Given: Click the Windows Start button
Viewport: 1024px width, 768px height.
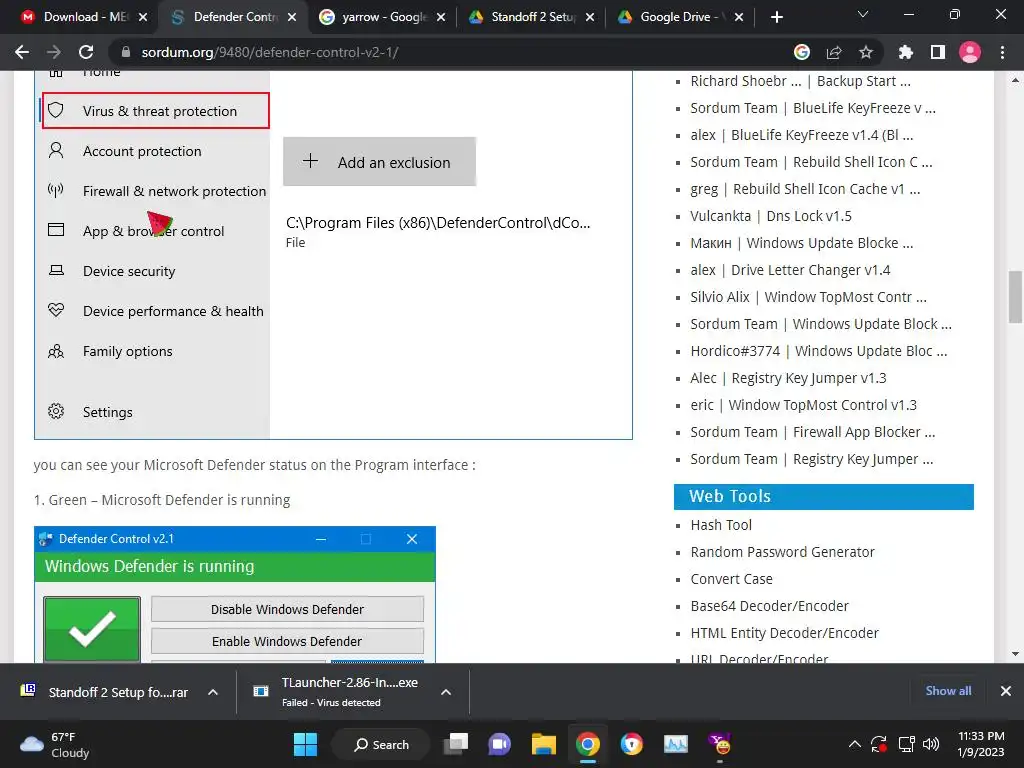Looking at the screenshot, I should pyautogui.click(x=305, y=744).
